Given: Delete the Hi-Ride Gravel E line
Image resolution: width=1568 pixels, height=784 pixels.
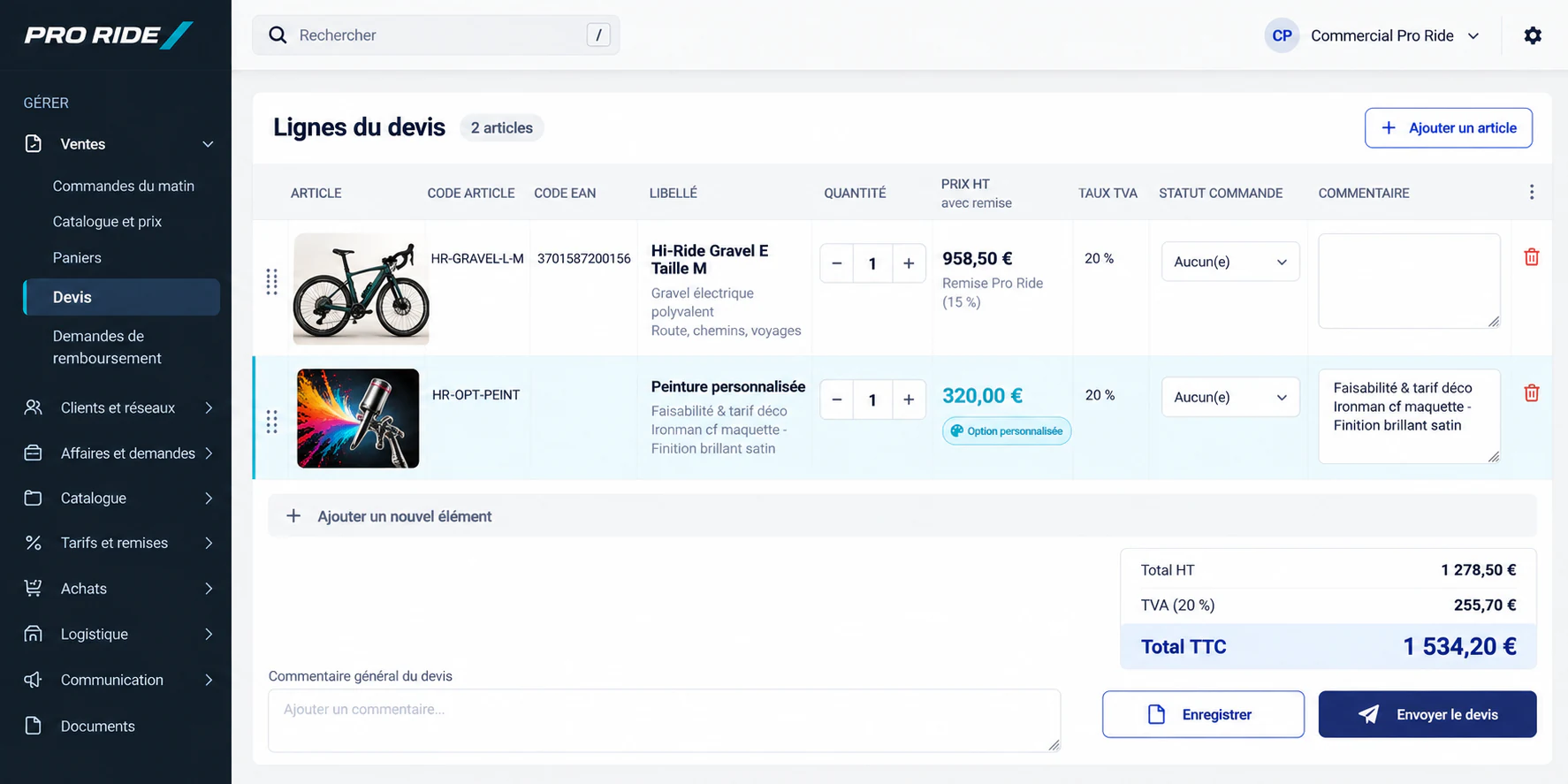Looking at the screenshot, I should pyautogui.click(x=1532, y=257).
